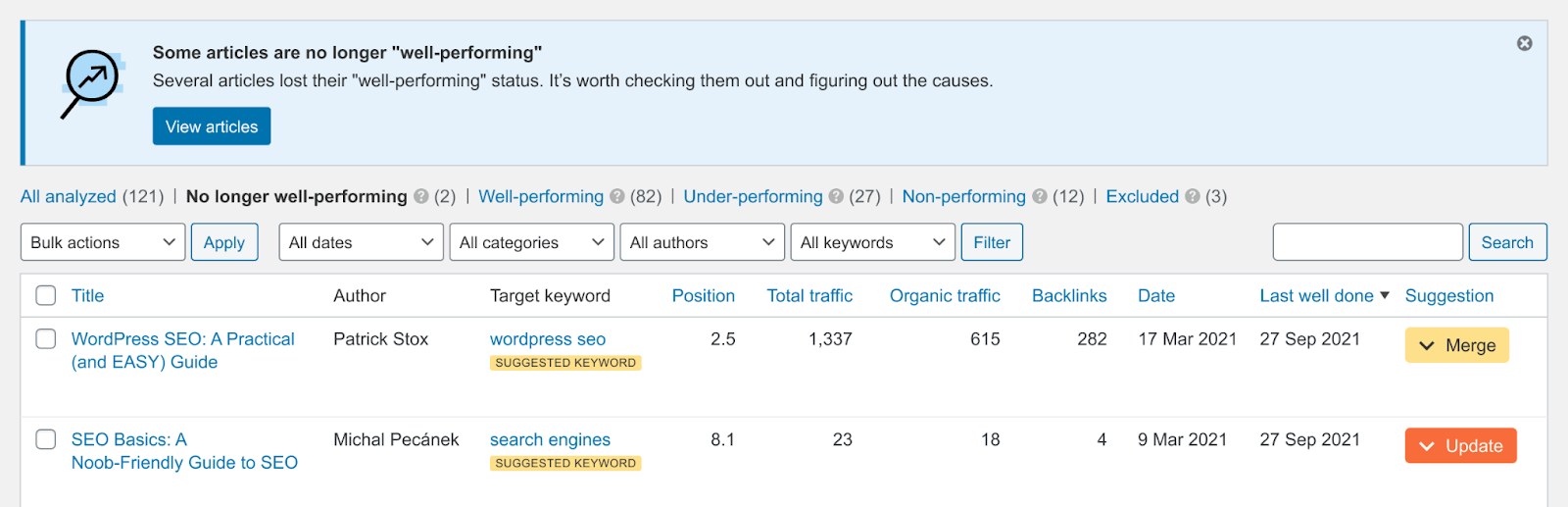Toggle the select-all checkbox in table header
The height and width of the screenshot is (507, 1568).
(x=46, y=295)
